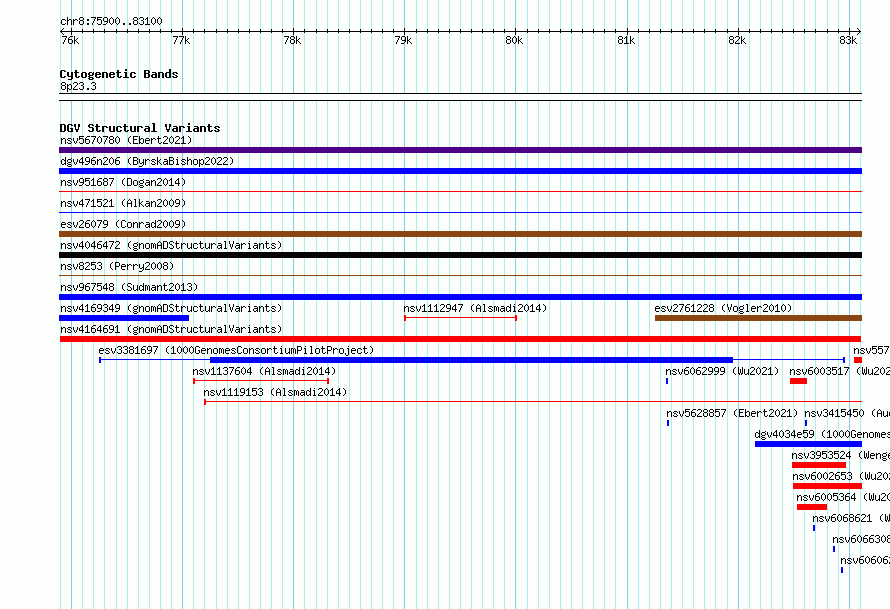Click the 79k ruler position label
The image size is (890, 609).
[403, 40]
